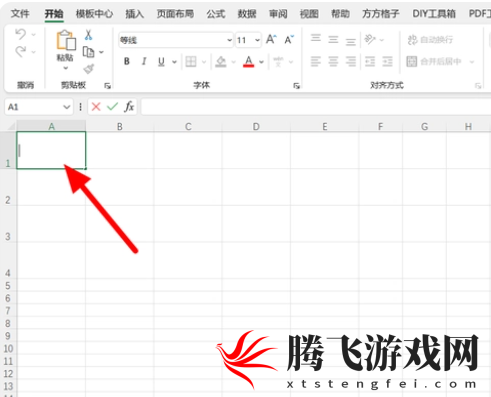Toggle Italic formatting
Viewport: 491px width, 397px height.
coord(144,61)
